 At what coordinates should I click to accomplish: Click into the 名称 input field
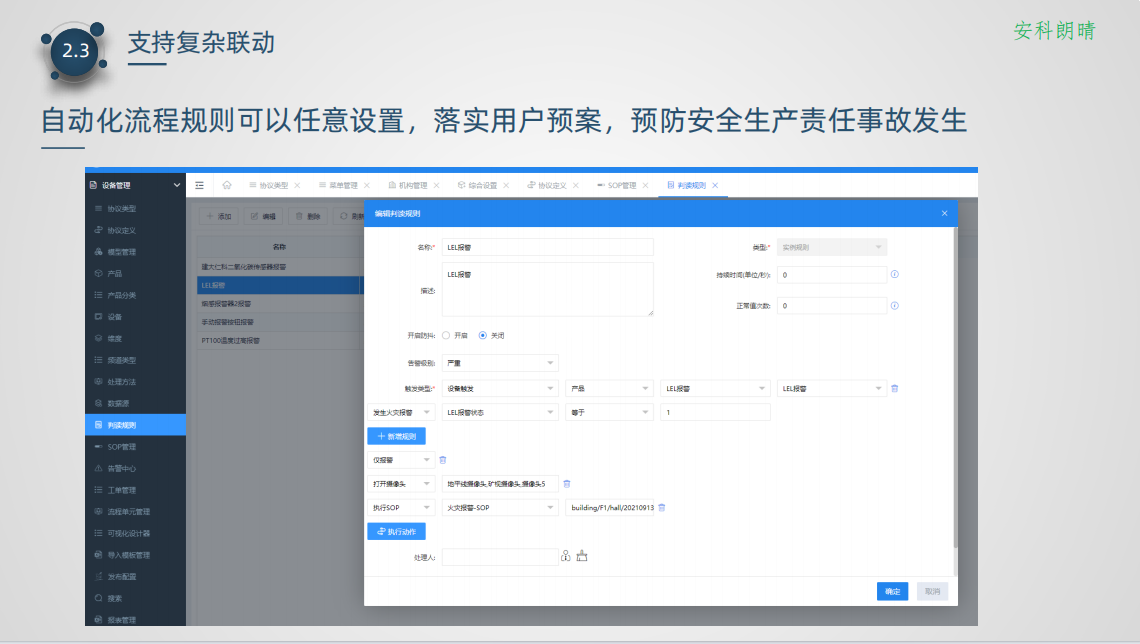[547, 247]
